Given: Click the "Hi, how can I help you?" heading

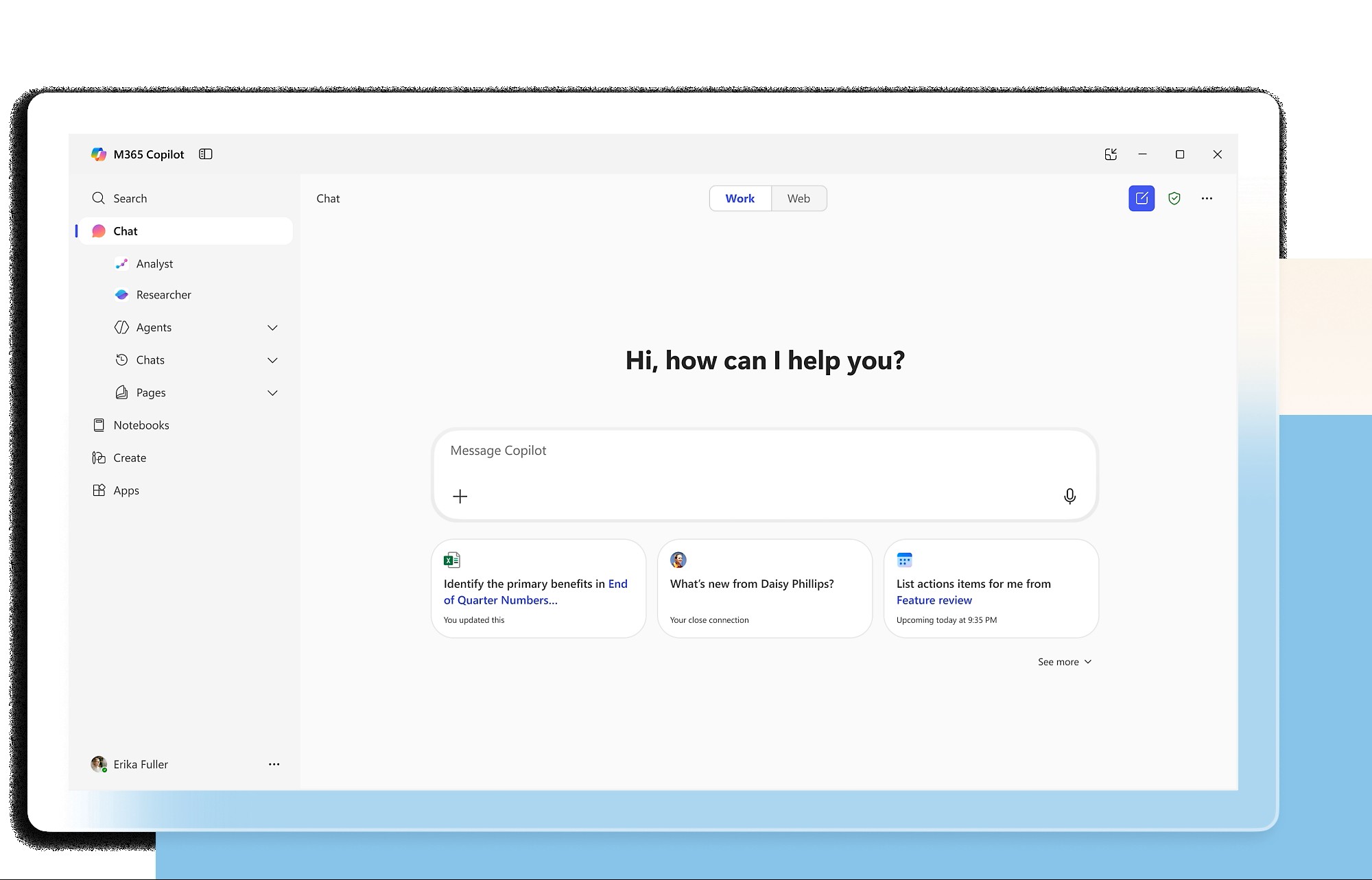Looking at the screenshot, I should (x=765, y=361).
